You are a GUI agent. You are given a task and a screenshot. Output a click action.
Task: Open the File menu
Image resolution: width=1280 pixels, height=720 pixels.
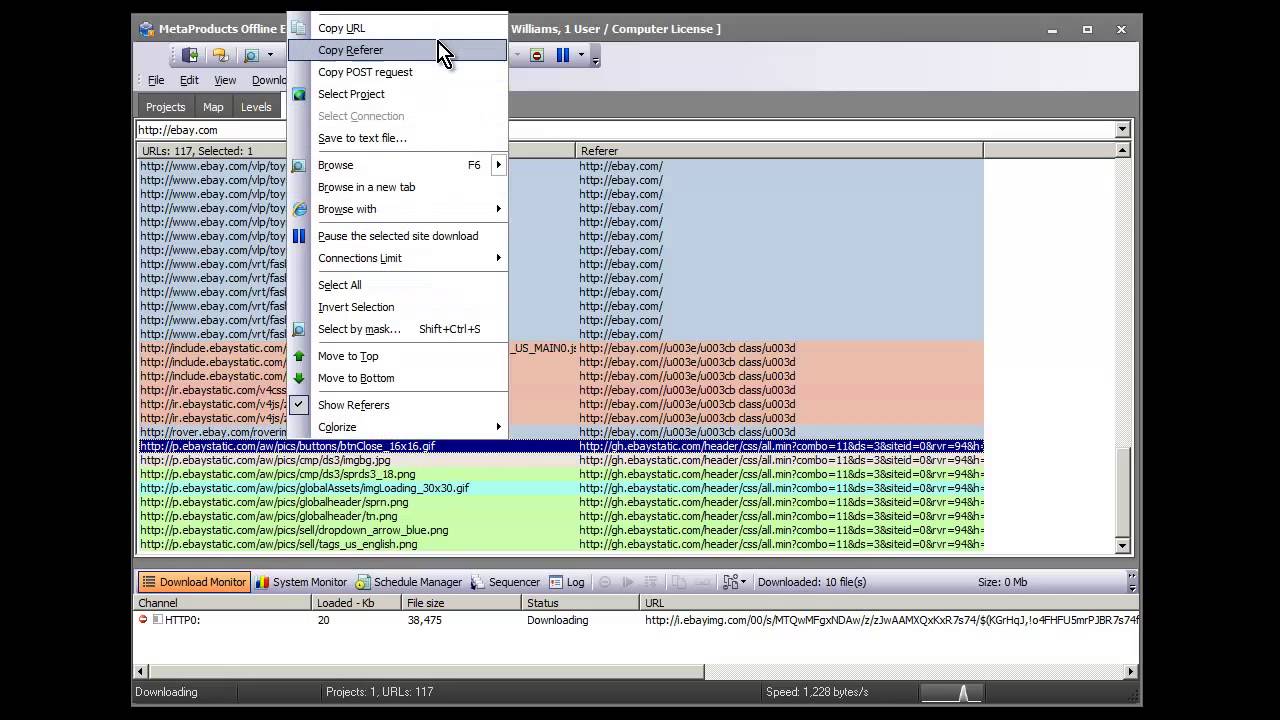pyautogui.click(x=156, y=80)
